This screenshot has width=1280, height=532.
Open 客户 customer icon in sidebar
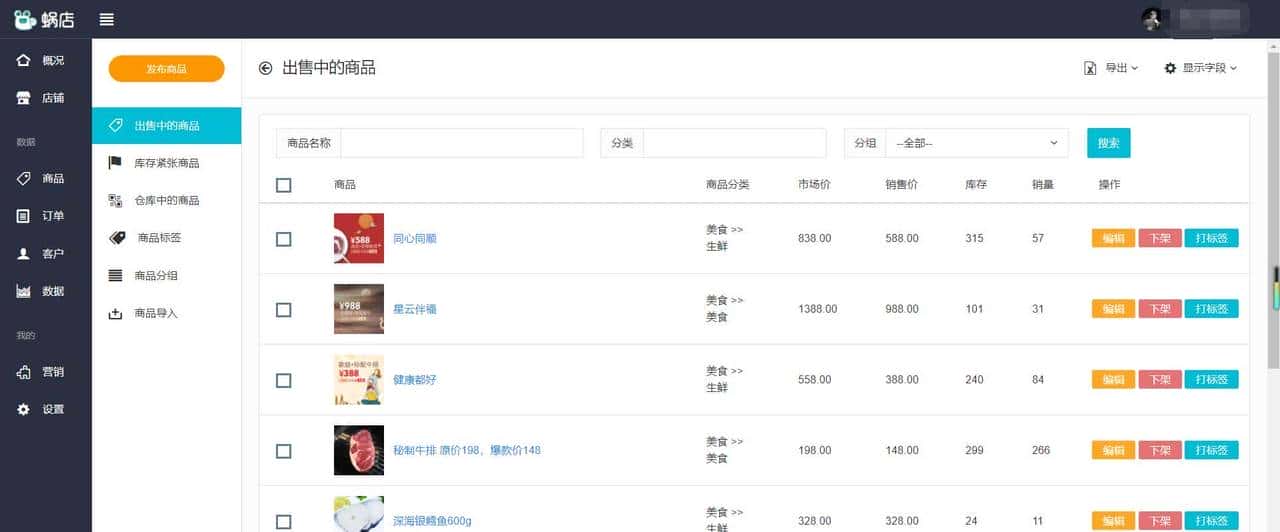[x=24, y=254]
